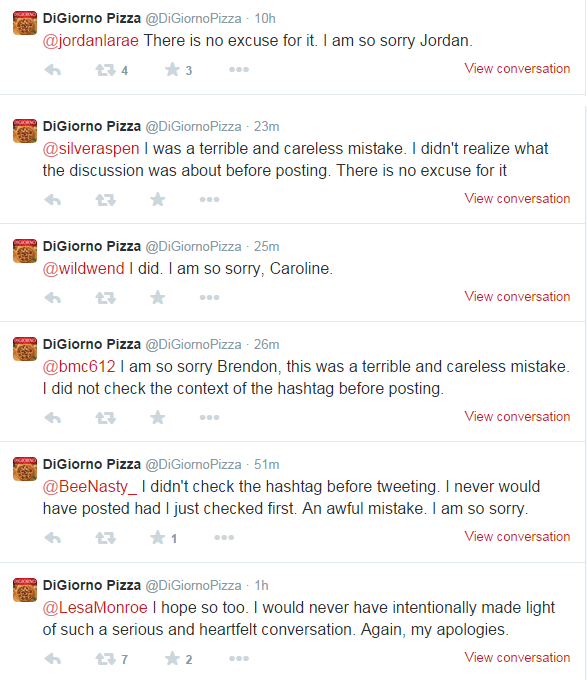Retweet the @jordanlarae apology tweet
587x680 pixels.
(105, 70)
